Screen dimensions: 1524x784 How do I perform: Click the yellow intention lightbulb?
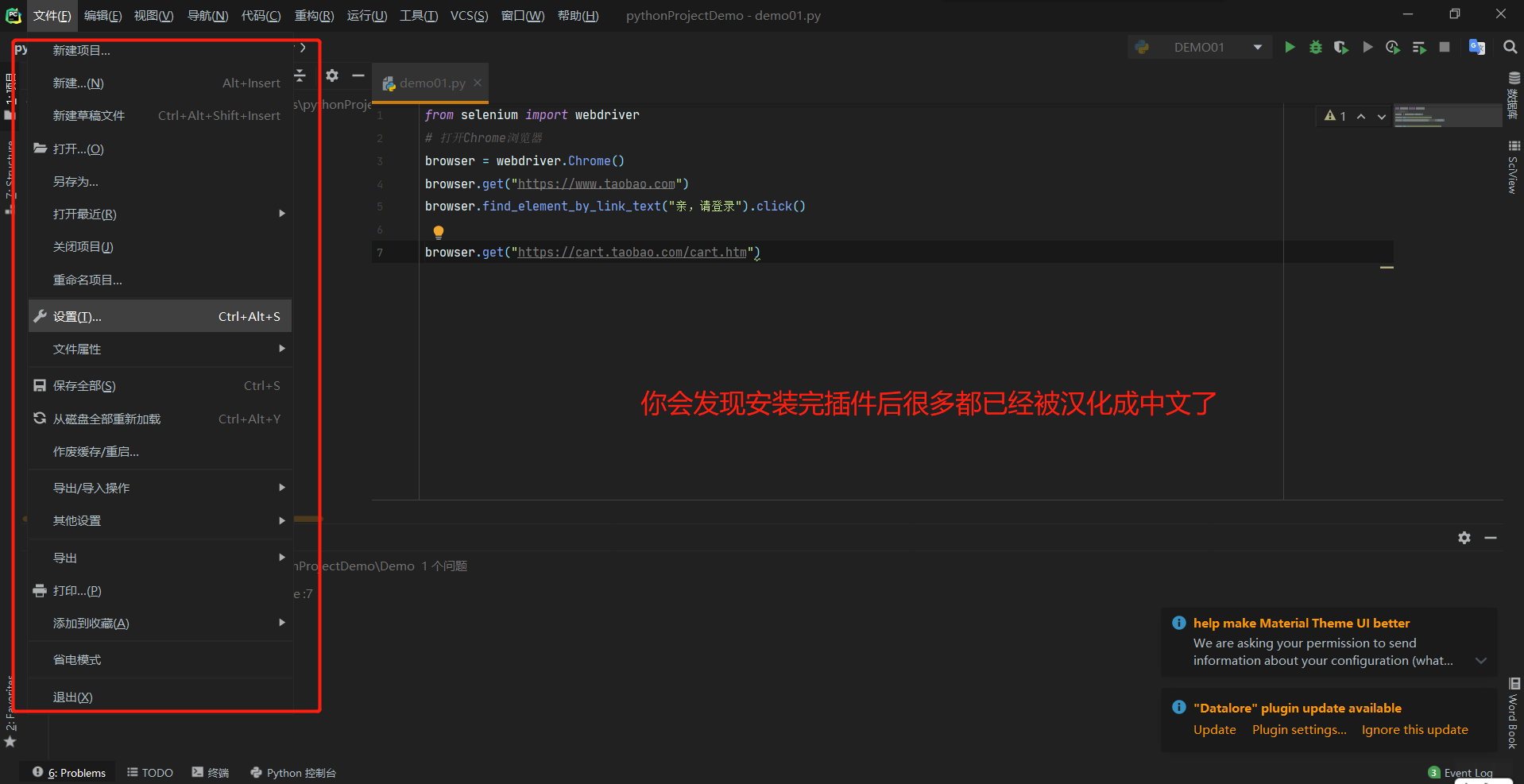click(x=438, y=231)
